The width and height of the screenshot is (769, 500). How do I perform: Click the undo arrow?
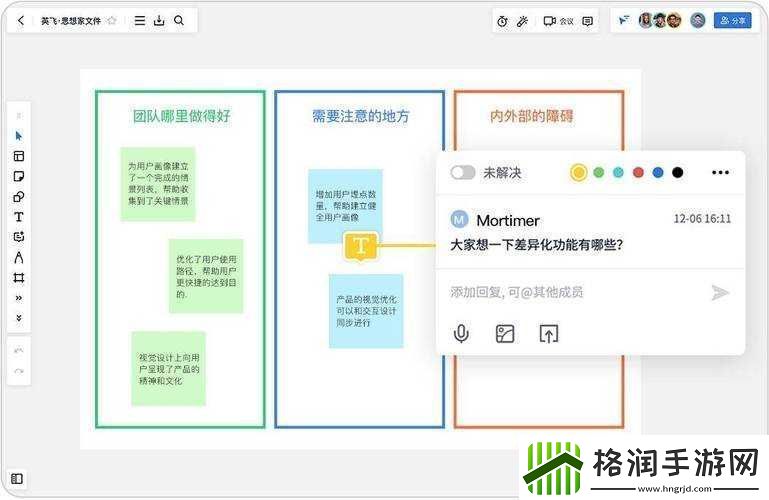pyautogui.click(x=19, y=350)
